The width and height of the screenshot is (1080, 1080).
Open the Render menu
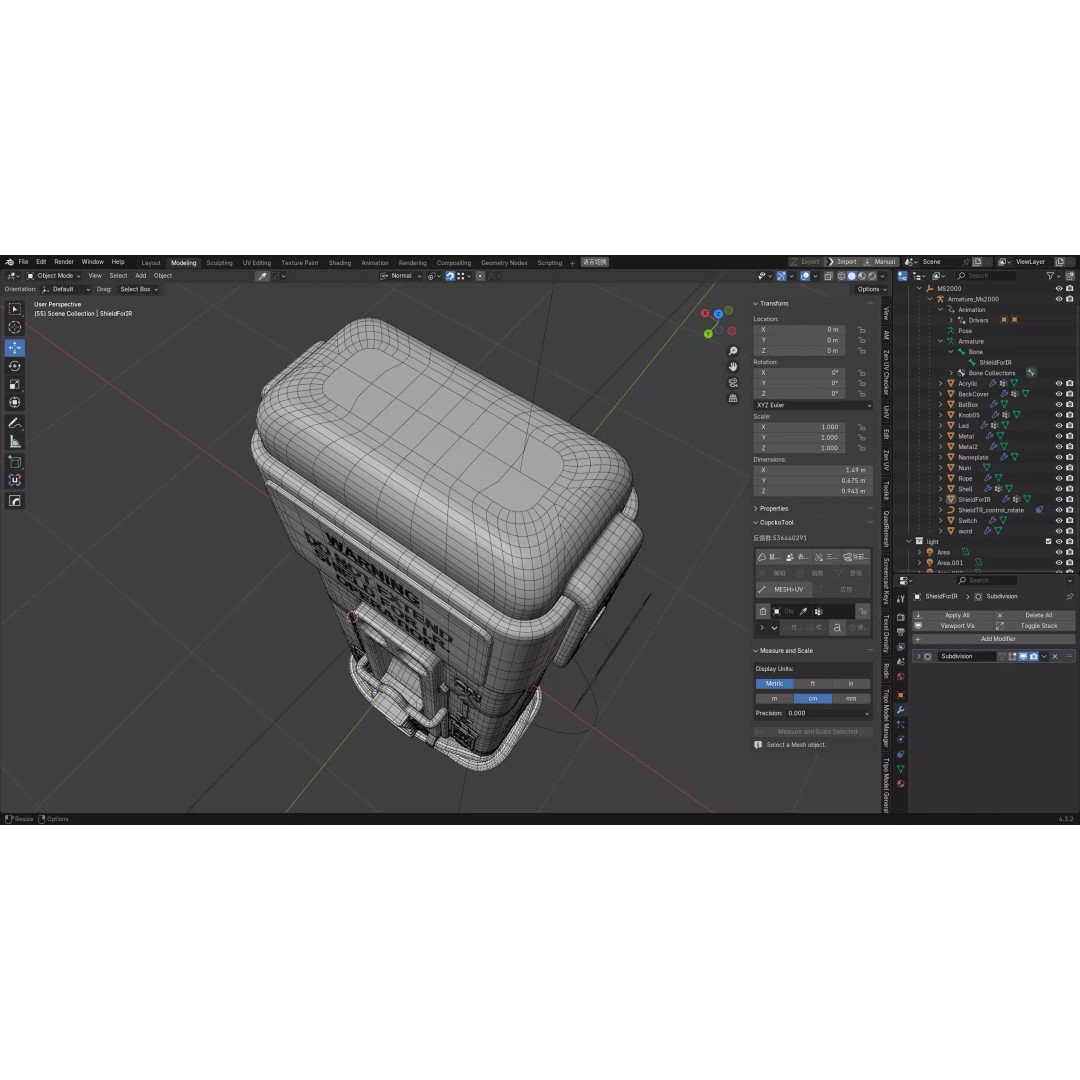click(x=64, y=262)
